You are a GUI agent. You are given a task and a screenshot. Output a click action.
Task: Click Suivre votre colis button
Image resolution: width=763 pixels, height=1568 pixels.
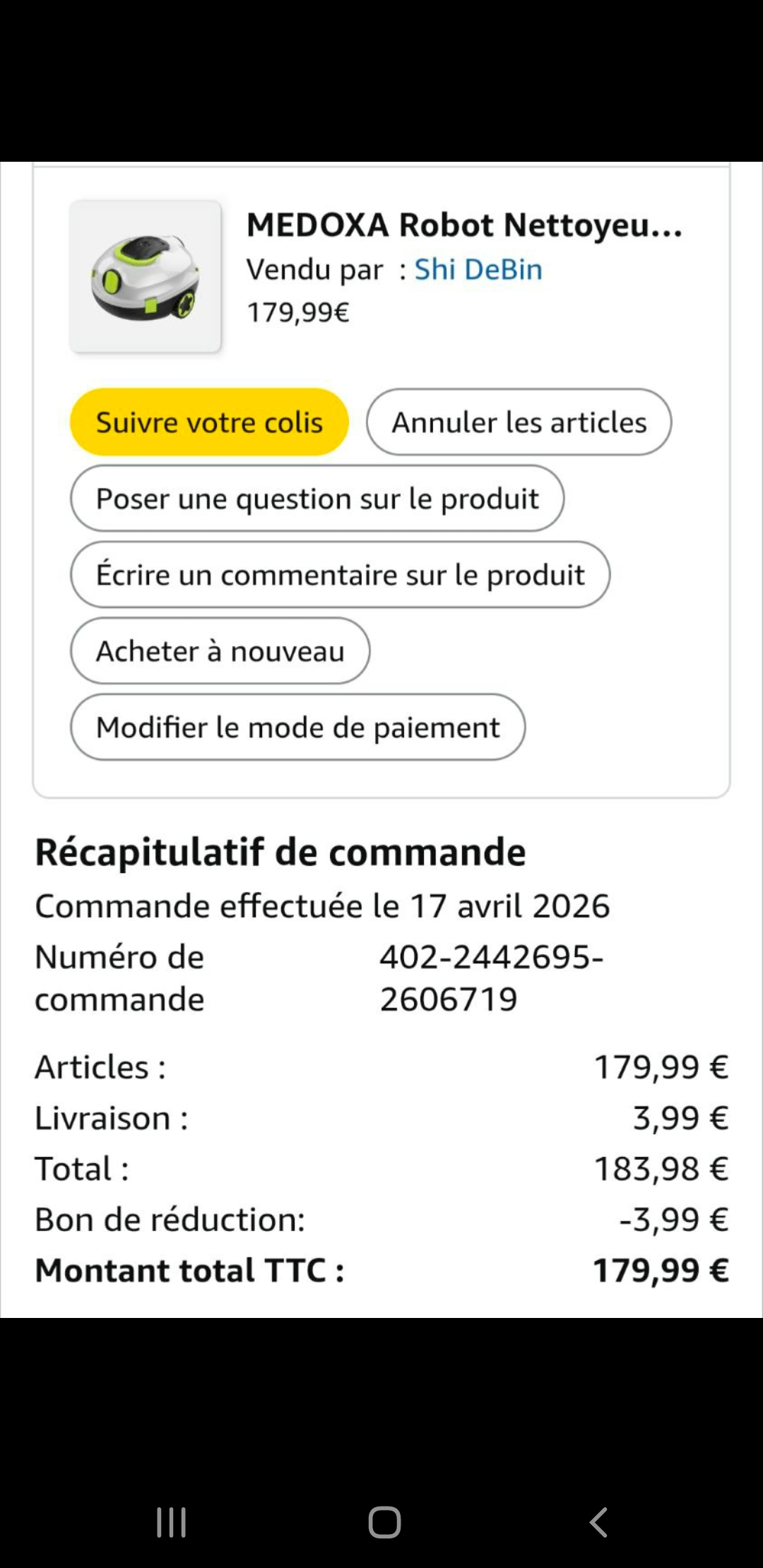209,422
